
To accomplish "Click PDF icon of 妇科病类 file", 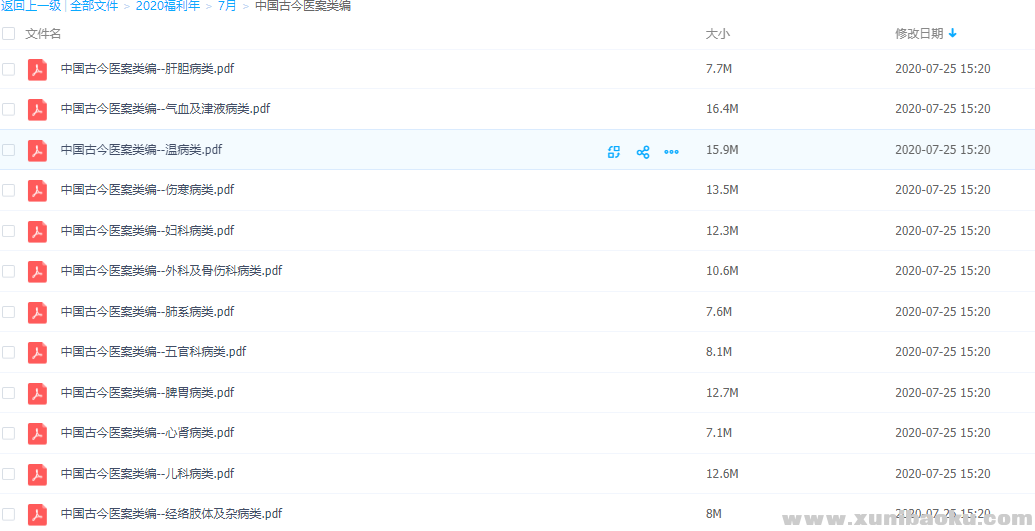I will point(37,231).
